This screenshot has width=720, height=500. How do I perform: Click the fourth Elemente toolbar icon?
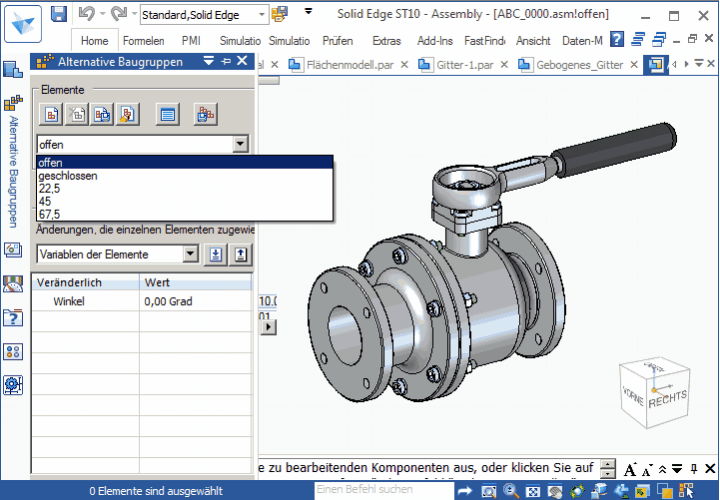tap(127, 114)
